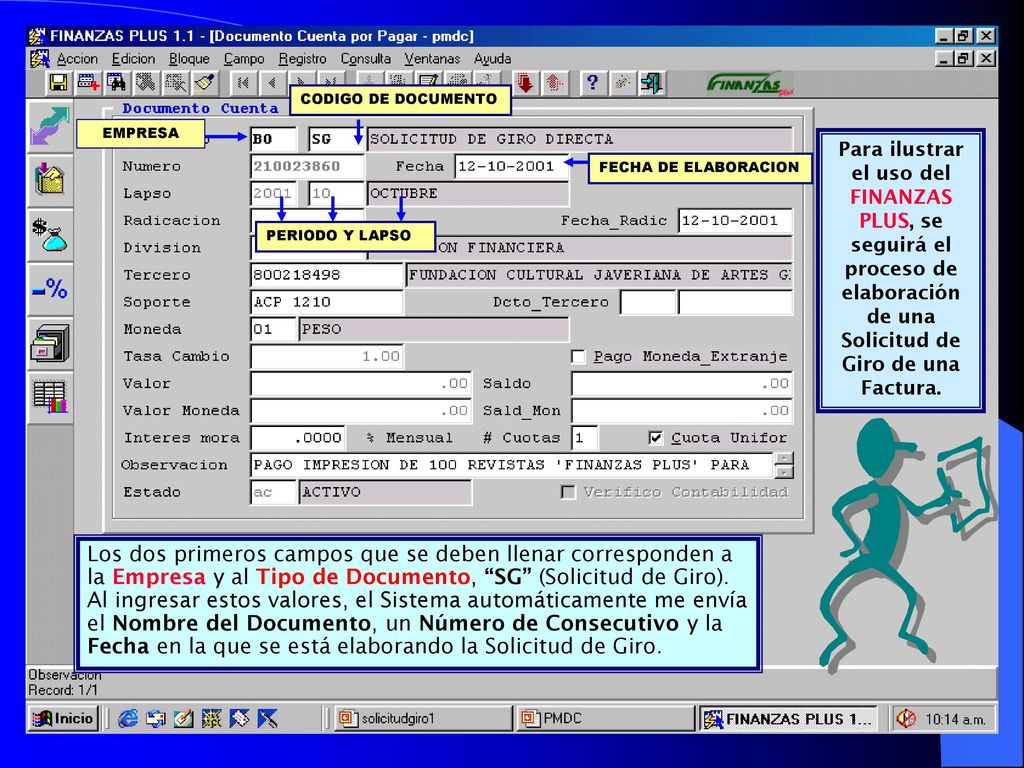
Task: Select the FINANZAS PLUS taskbar button
Action: [x=788, y=718]
